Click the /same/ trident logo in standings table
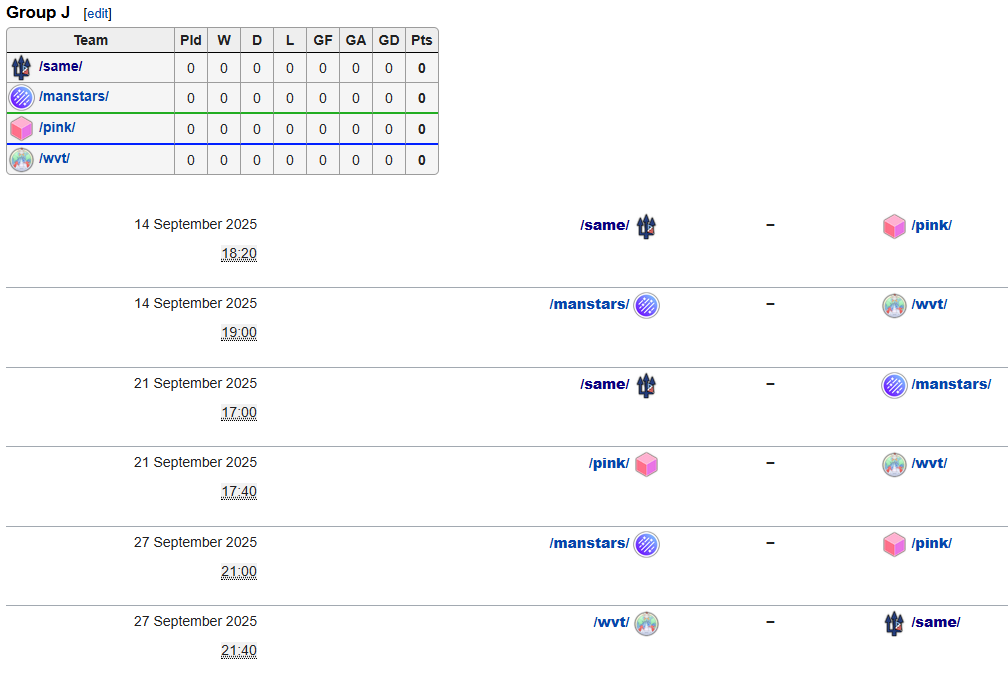 (x=21, y=68)
